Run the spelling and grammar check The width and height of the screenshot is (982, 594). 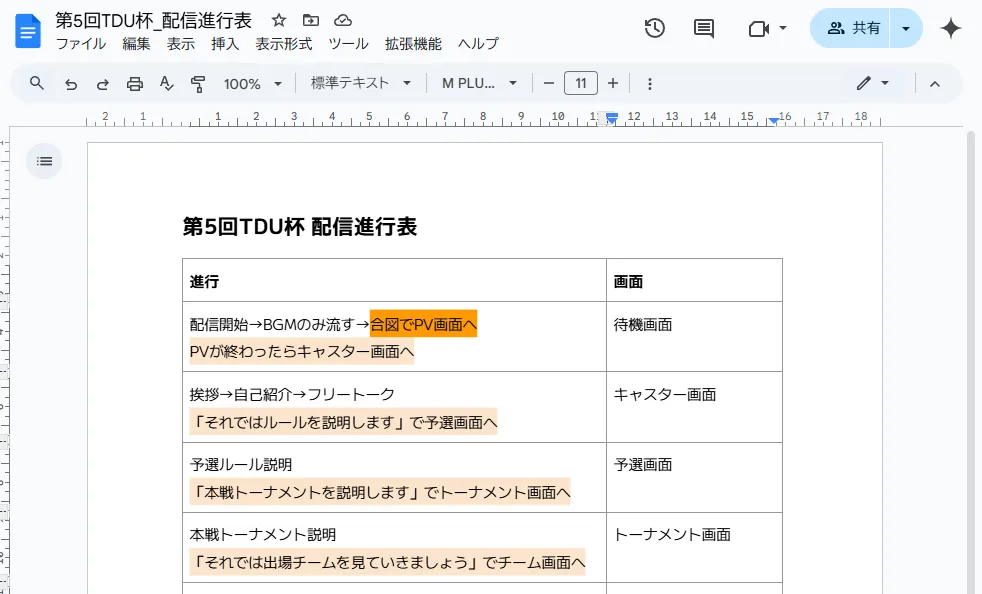(x=166, y=83)
